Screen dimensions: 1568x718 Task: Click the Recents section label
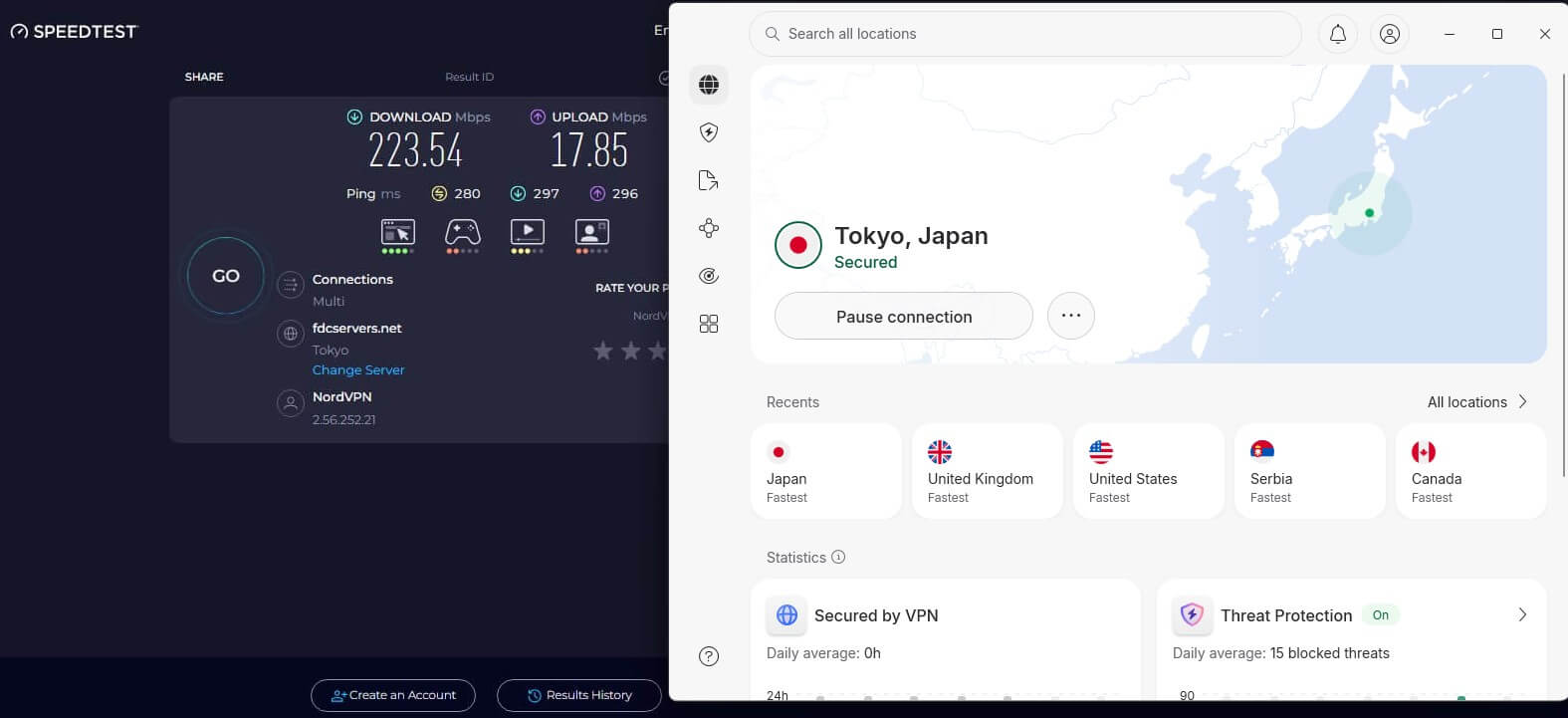pyautogui.click(x=792, y=401)
